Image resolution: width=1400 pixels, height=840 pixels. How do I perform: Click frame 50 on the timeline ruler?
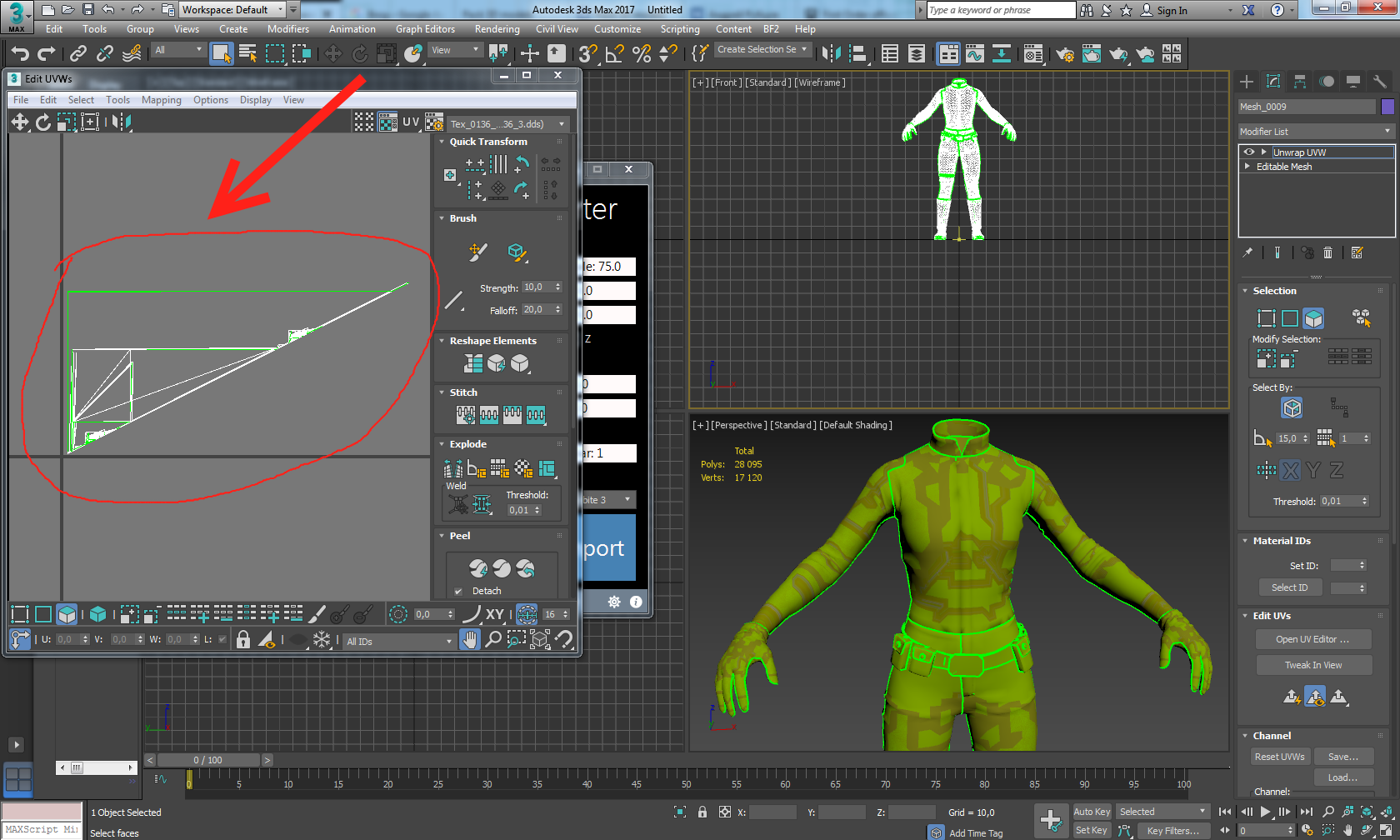(x=686, y=783)
